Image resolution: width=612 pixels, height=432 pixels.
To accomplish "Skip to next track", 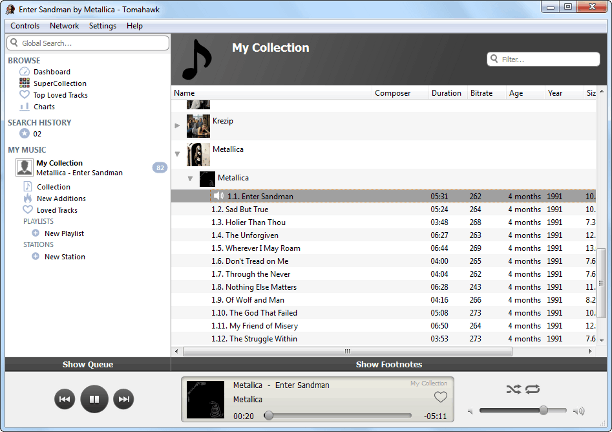I will (124, 399).
